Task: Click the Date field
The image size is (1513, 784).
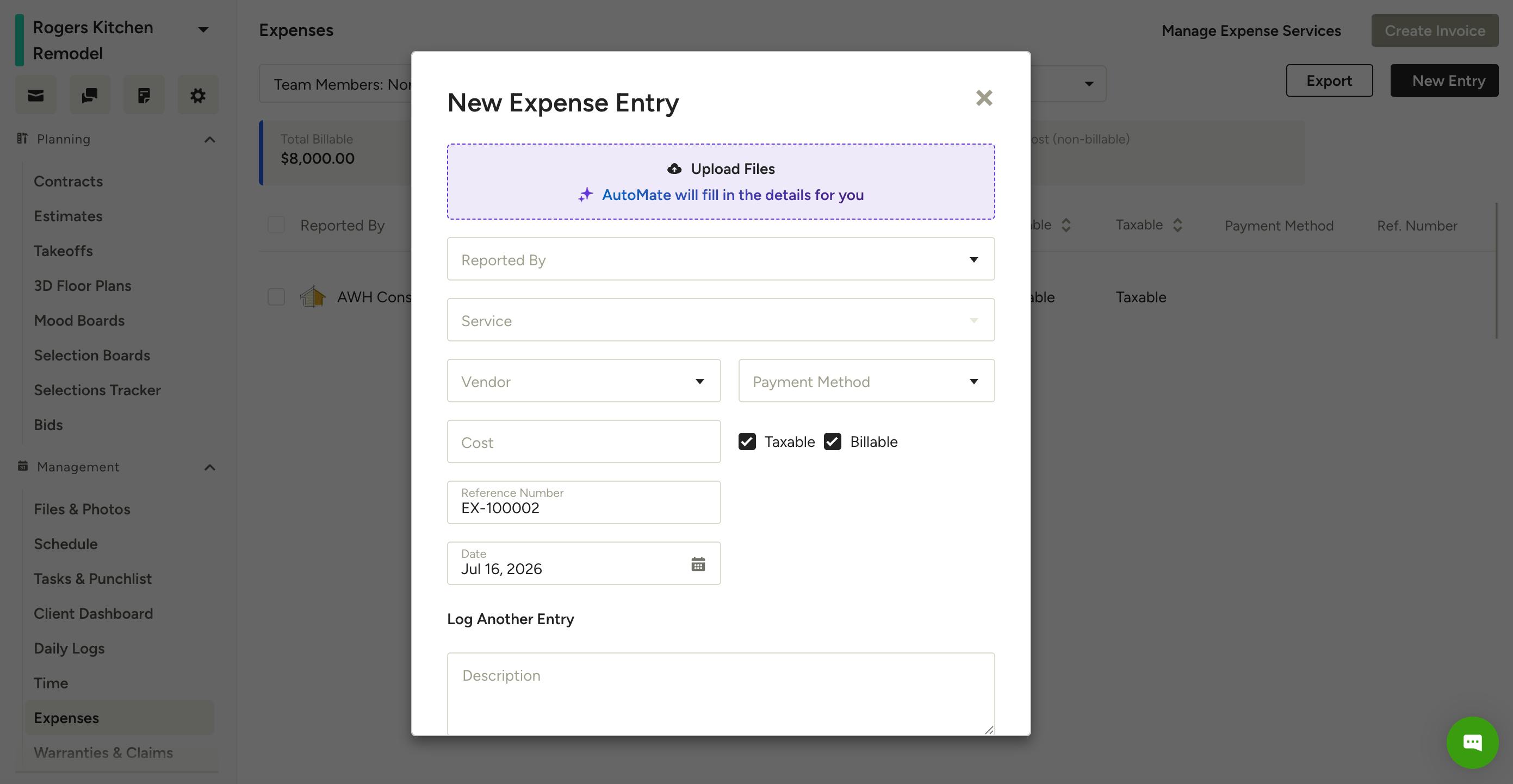Action: [x=584, y=564]
